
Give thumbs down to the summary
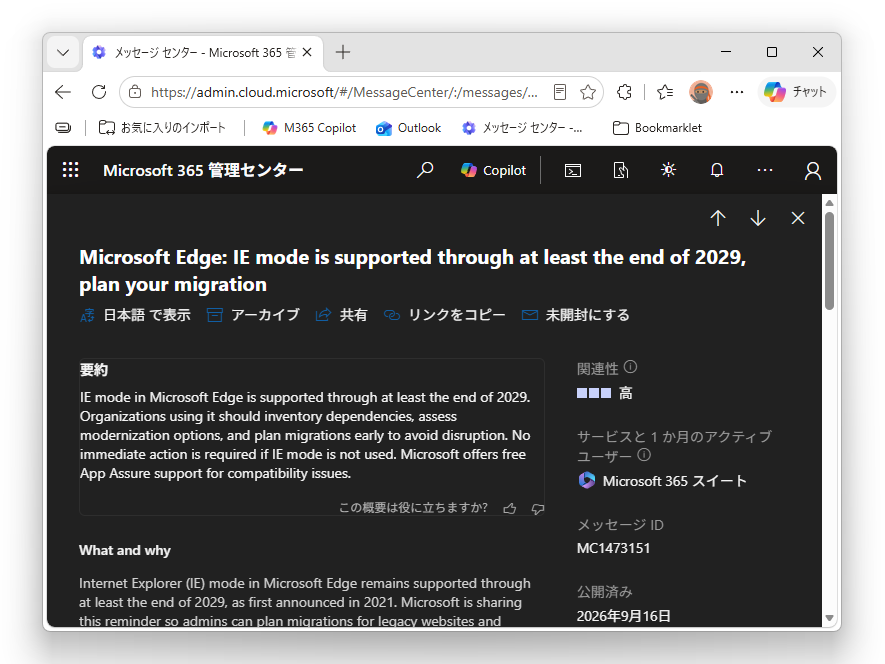click(537, 509)
